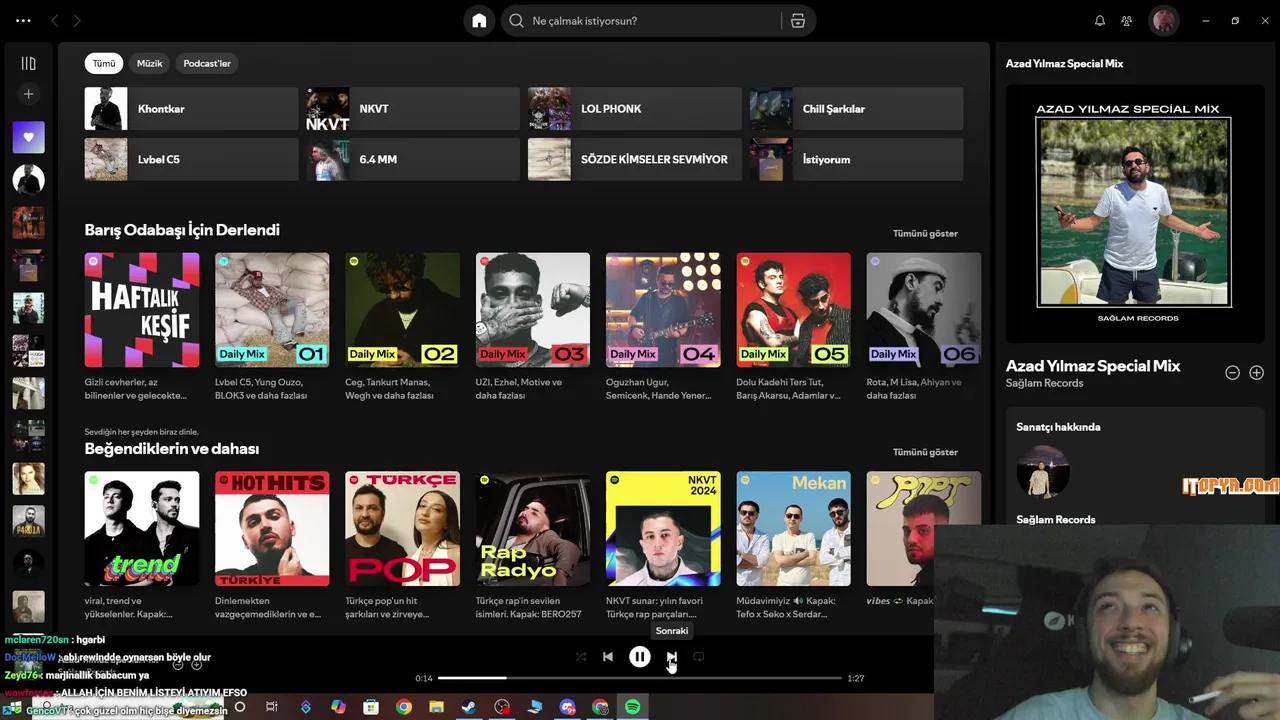1280x720 pixels.
Task: Open Daily Mix 06 cover
Action: [x=924, y=310]
